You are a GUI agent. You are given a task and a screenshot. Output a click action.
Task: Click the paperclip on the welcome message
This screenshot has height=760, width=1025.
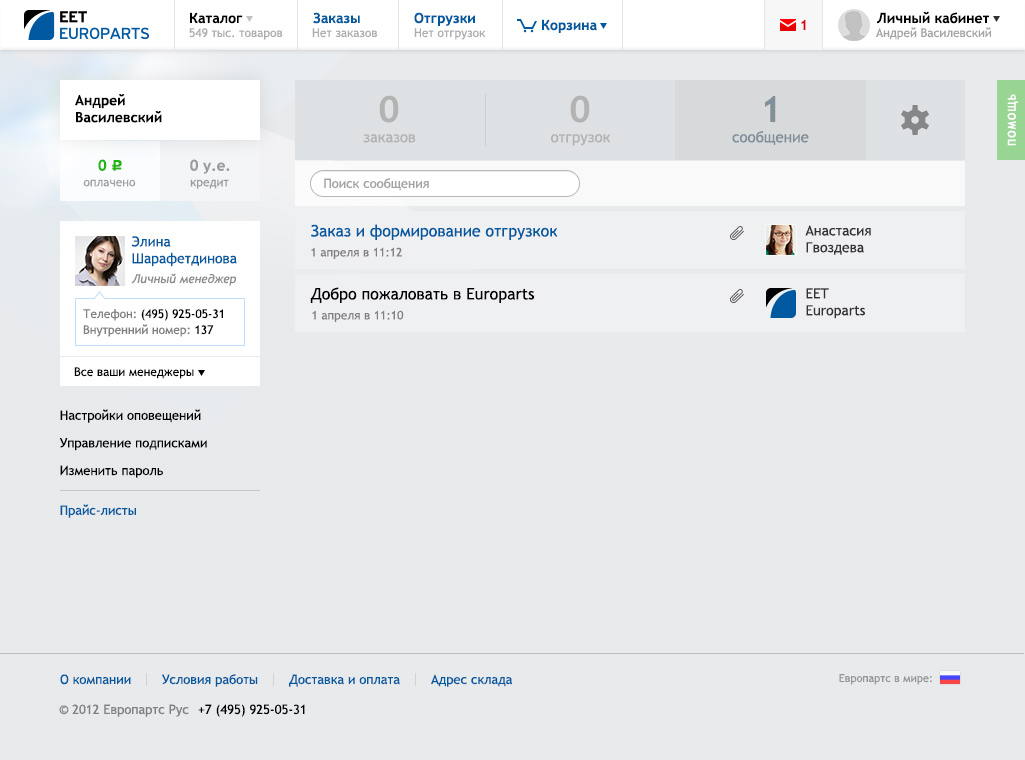[737, 296]
